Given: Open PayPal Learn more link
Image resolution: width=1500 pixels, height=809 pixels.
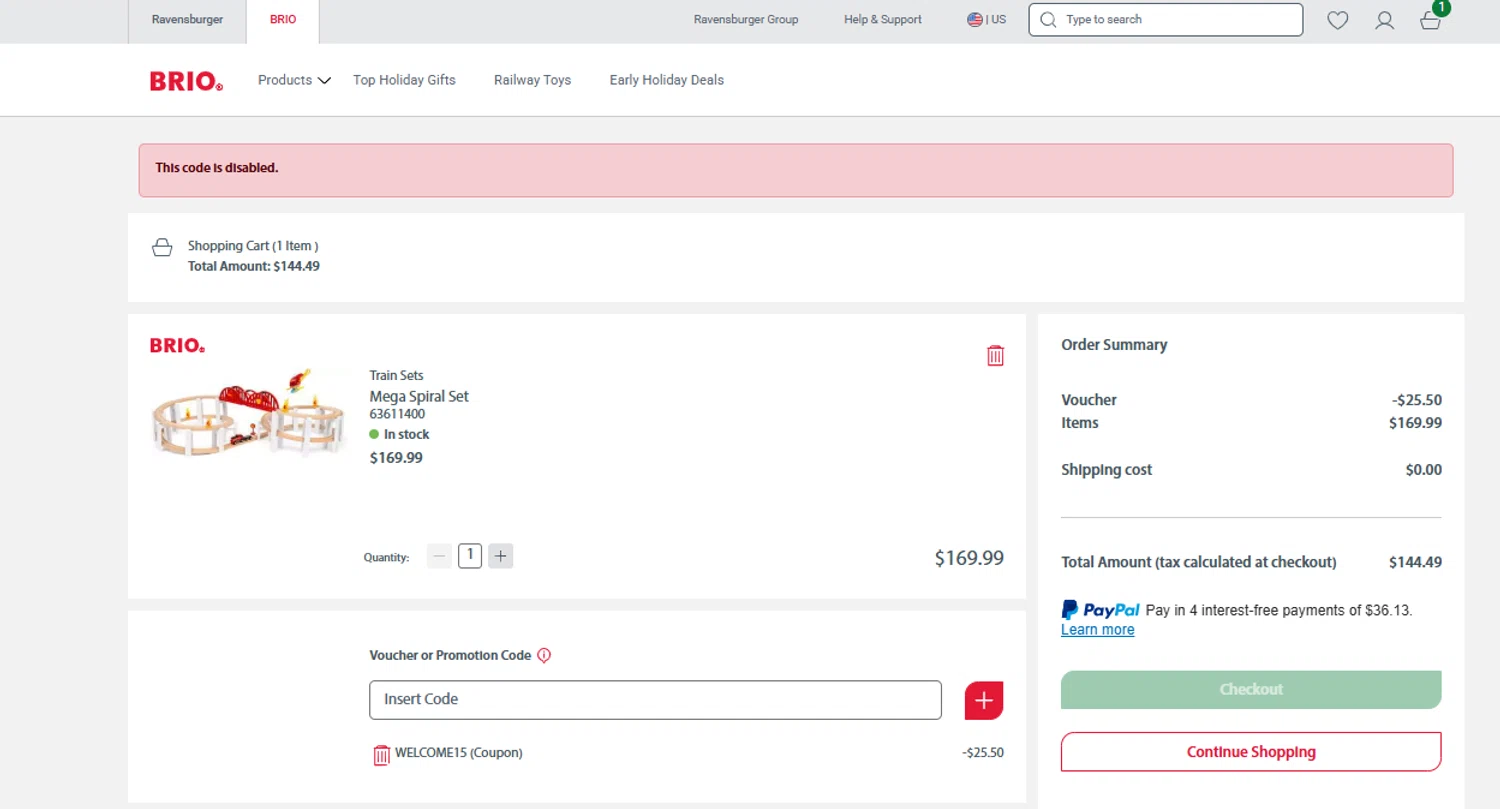Looking at the screenshot, I should 1098,630.
